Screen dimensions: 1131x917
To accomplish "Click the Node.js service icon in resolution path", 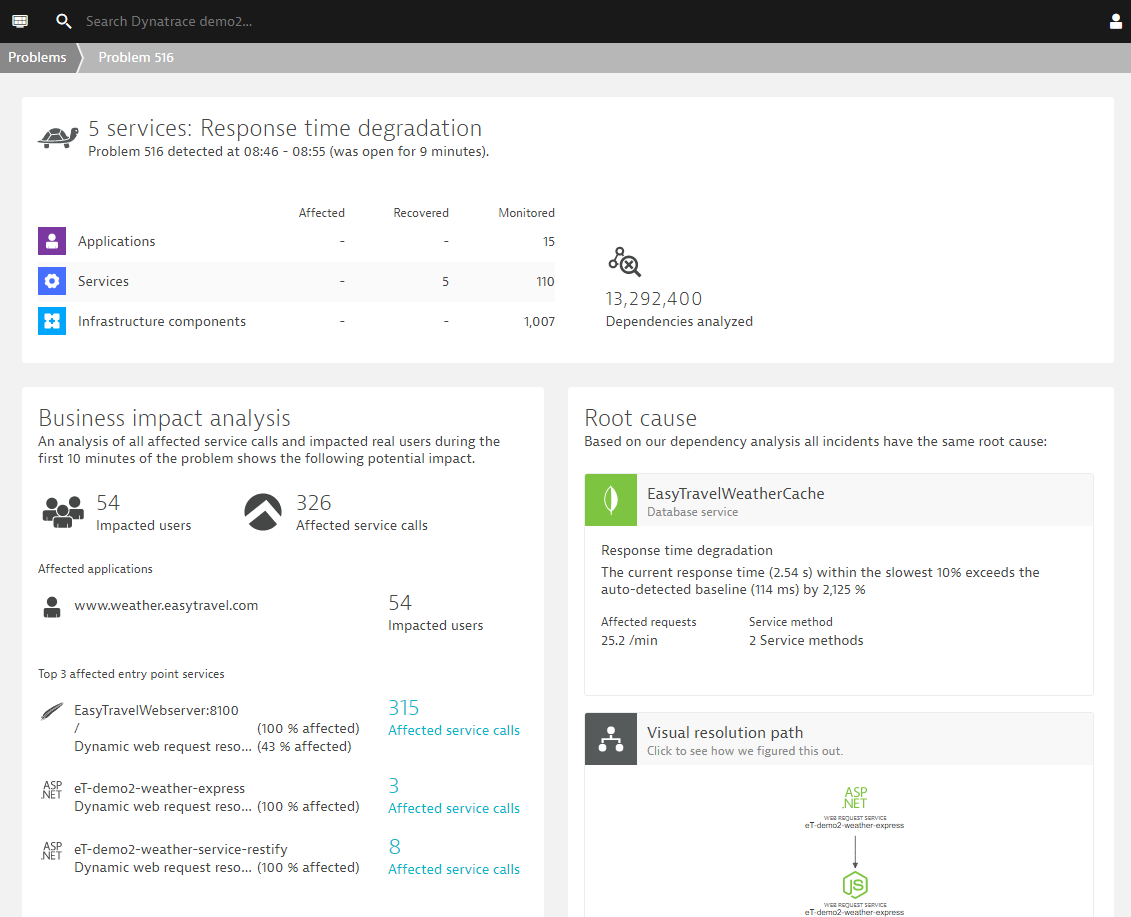I will pos(855,884).
